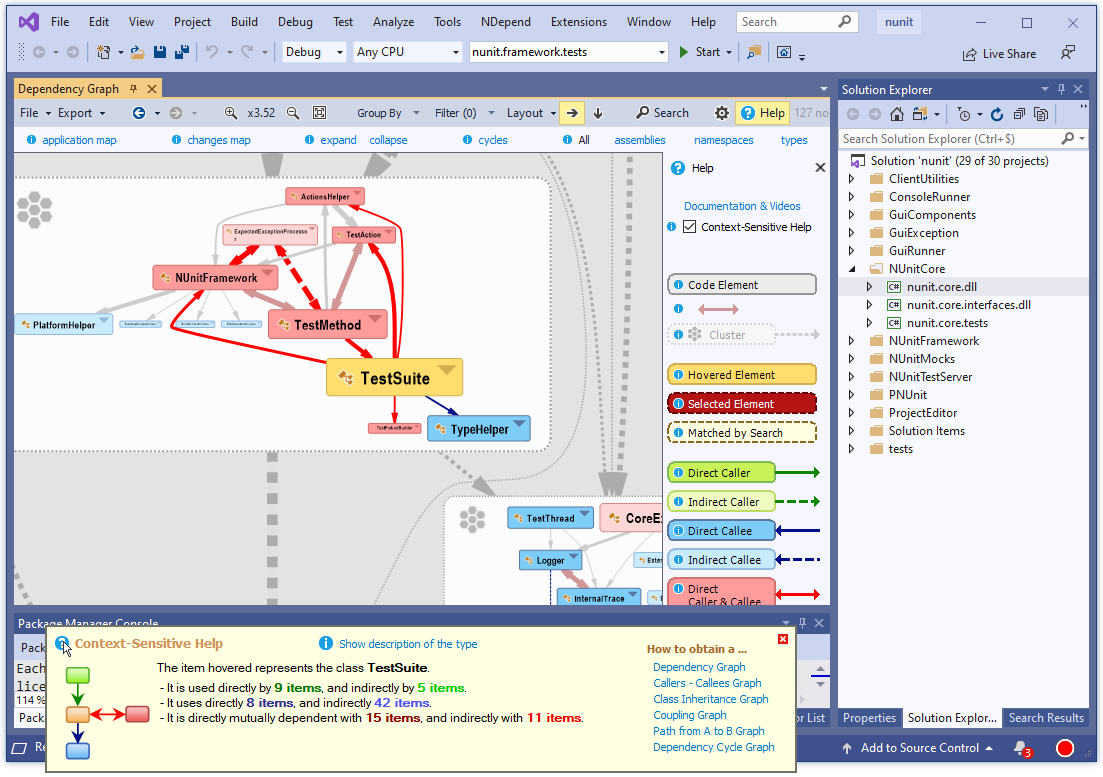1103x777 pixels.
Task: Set the graph layout direction to vertical
Action: tap(598, 113)
